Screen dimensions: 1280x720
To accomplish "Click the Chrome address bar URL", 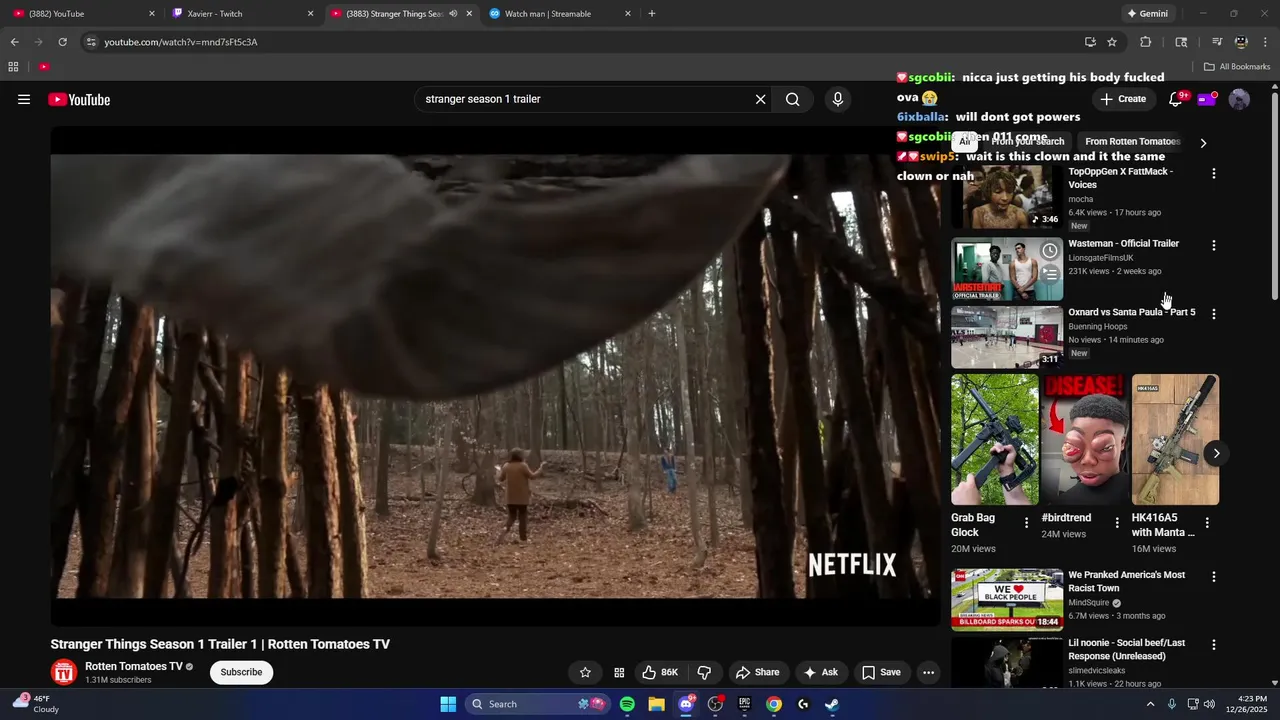I will pyautogui.click(x=180, y=42).
